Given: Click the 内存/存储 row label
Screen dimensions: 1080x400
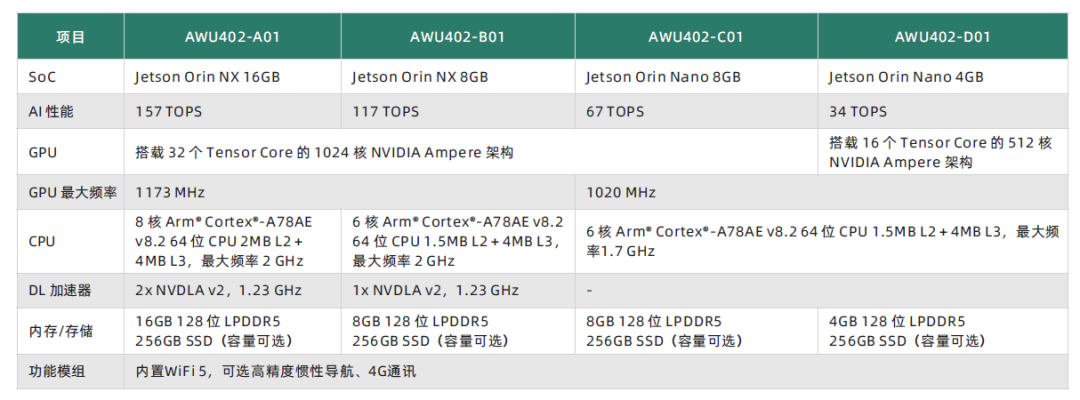Looking at the screenshot, I should pos(57,331).
